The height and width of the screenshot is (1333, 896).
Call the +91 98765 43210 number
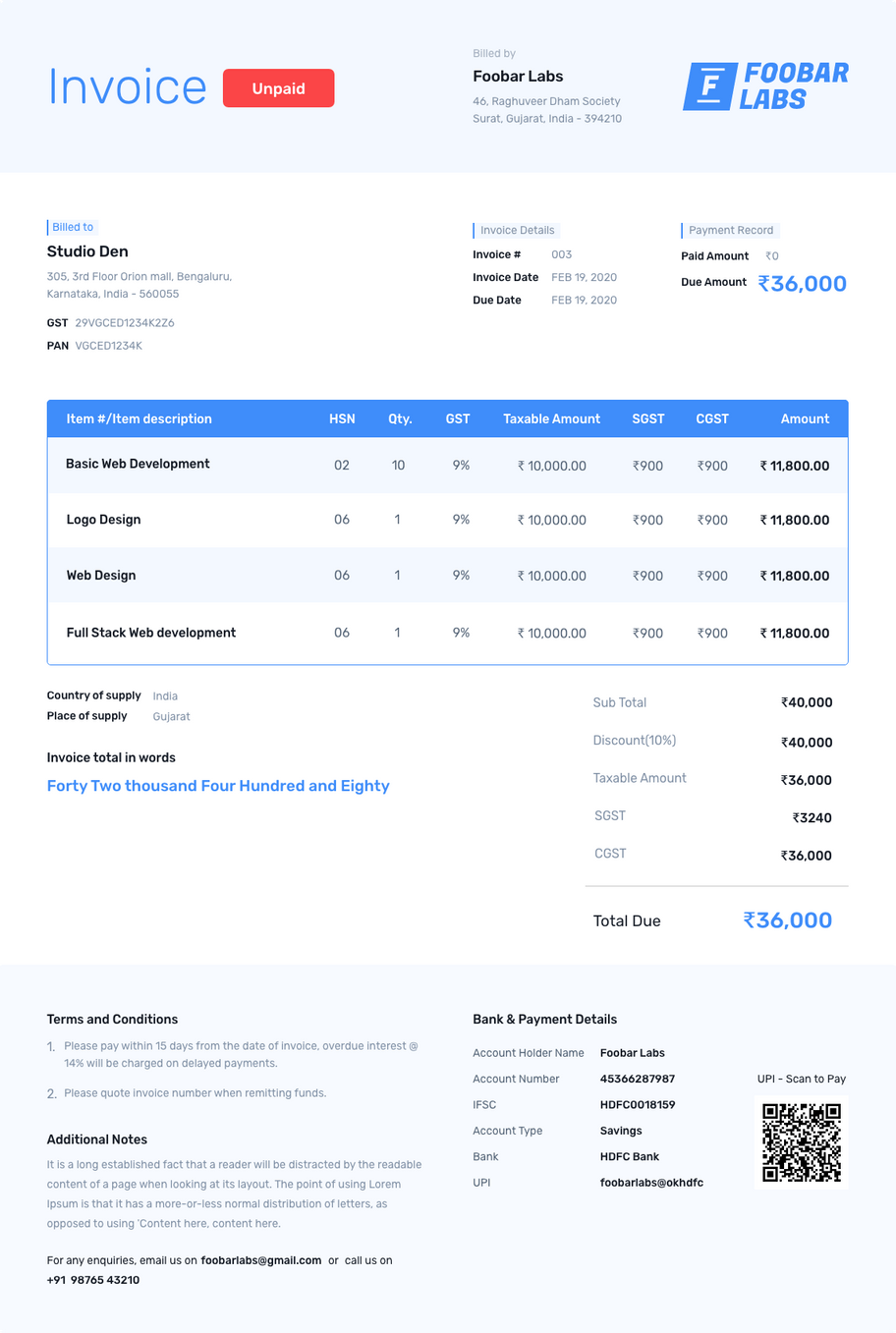coord(93,1280)
